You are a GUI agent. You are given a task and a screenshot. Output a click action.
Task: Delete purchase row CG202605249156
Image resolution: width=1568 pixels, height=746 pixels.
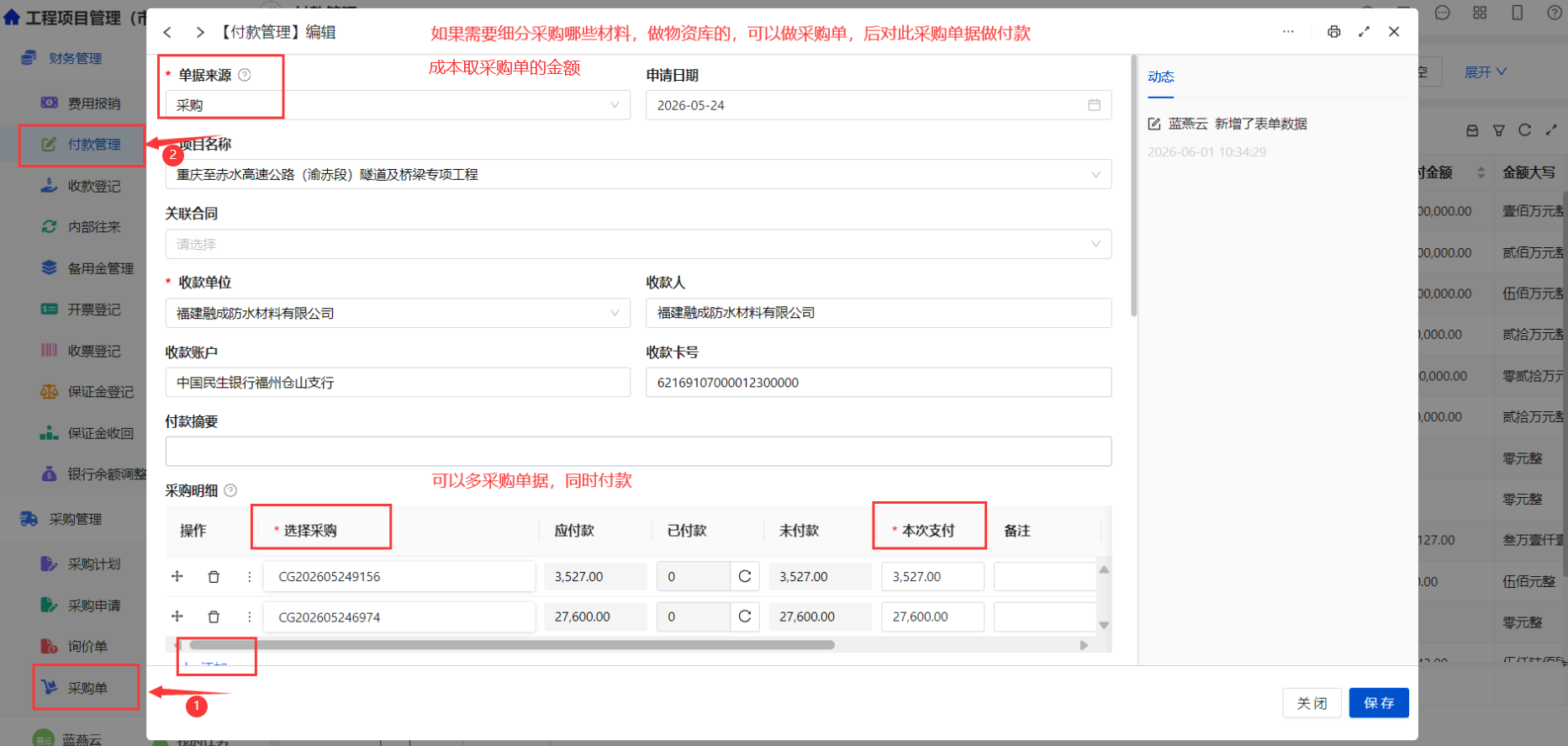pyautogui.click(x=214, y=577)
